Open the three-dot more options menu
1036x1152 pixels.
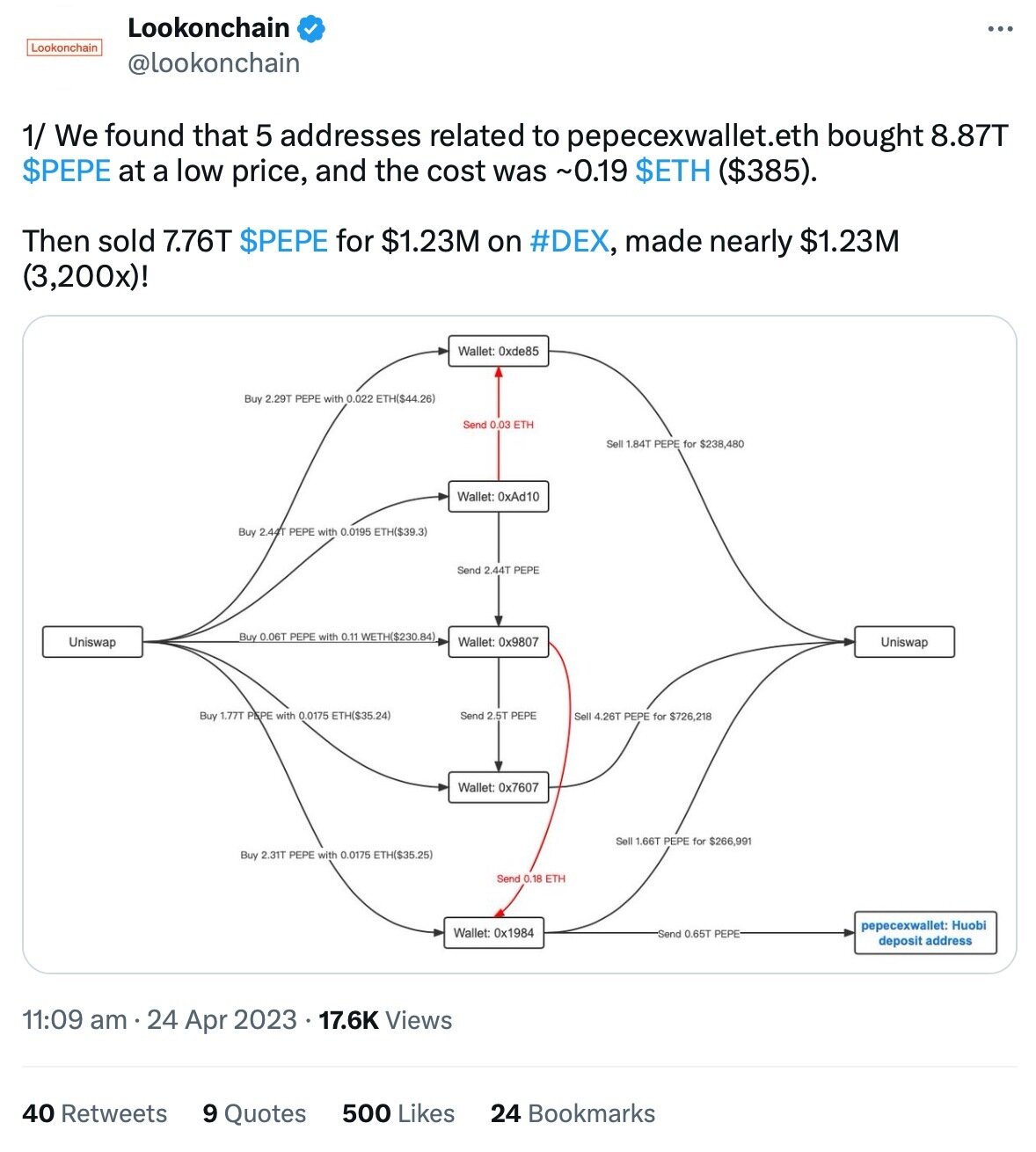[x=1000, y=29]
